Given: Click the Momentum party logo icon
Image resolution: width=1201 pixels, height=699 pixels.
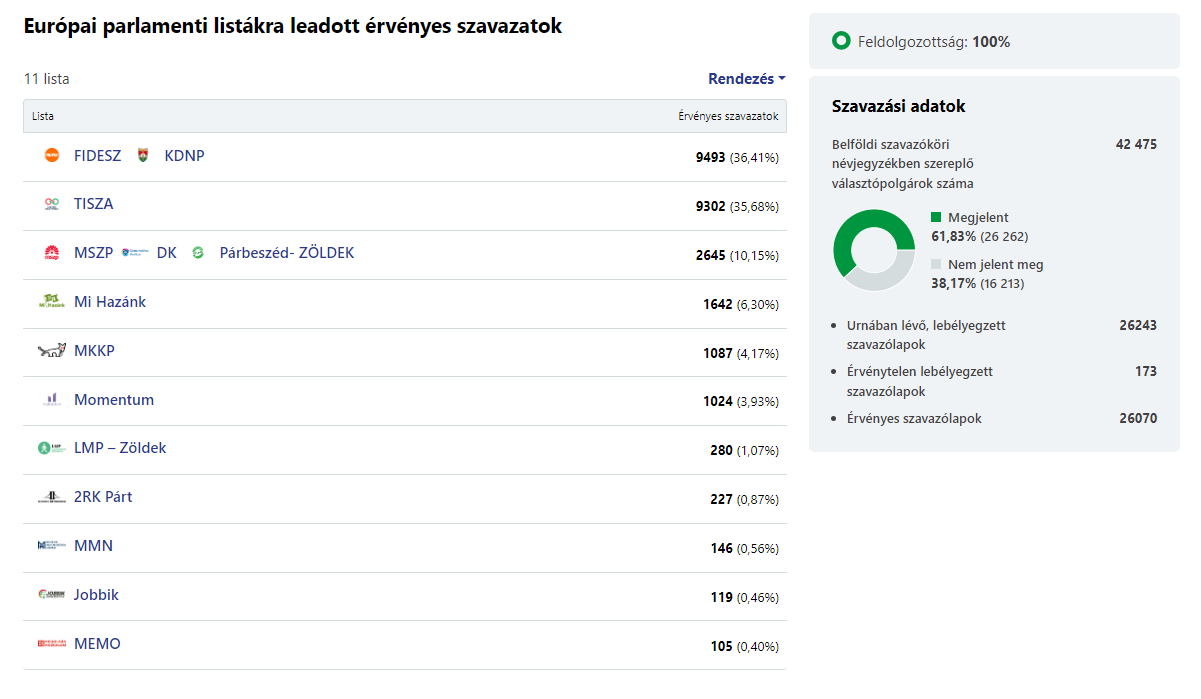Looking at the screenshot, I should click(52, 400).
